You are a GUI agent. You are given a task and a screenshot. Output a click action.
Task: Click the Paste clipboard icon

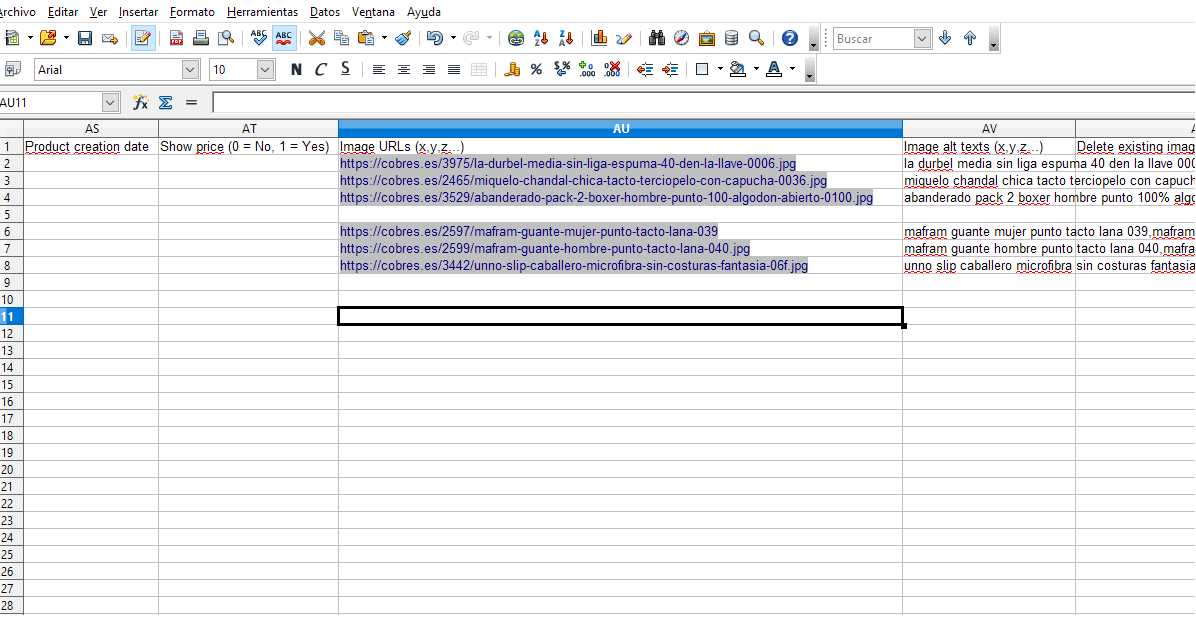[367, 38]
